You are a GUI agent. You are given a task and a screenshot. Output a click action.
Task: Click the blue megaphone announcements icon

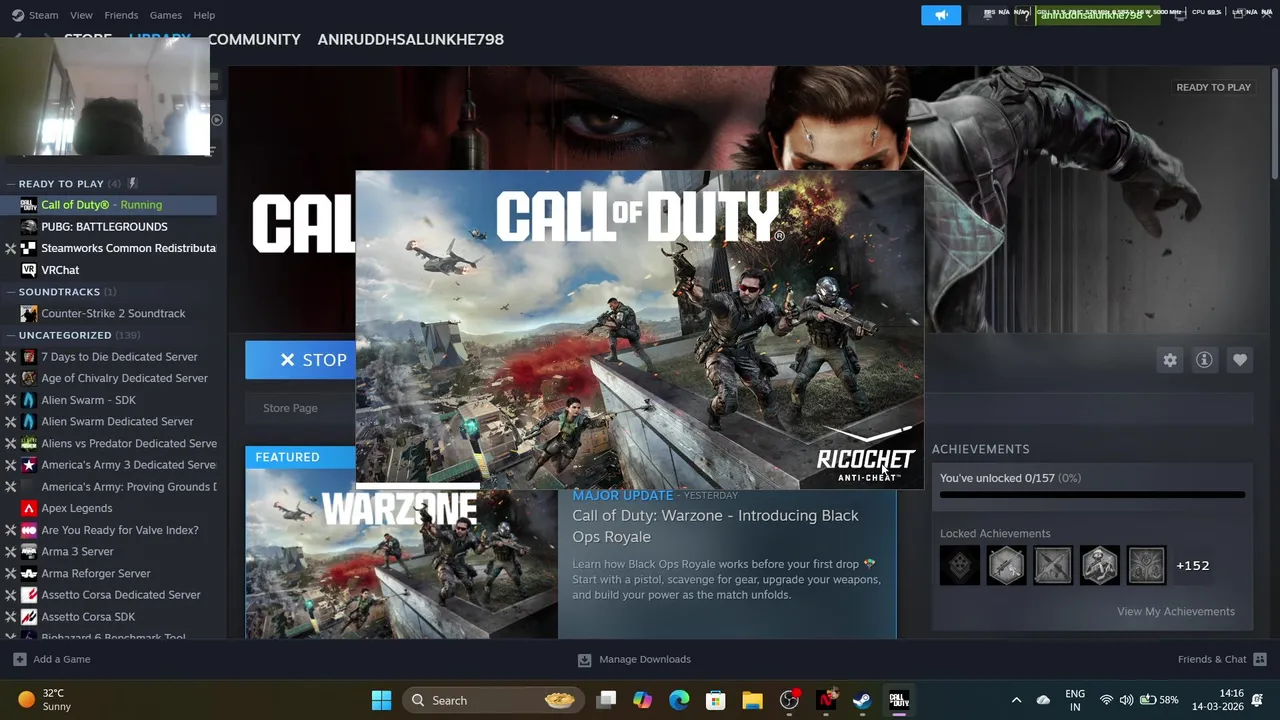941,15
